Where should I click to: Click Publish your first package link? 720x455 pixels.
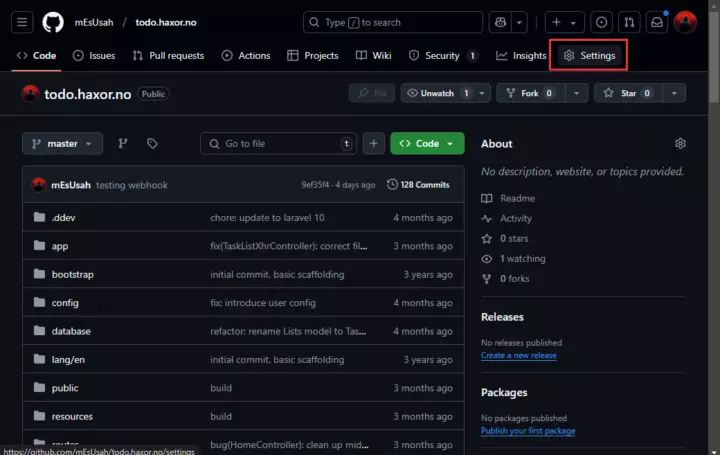click(528, 431)
